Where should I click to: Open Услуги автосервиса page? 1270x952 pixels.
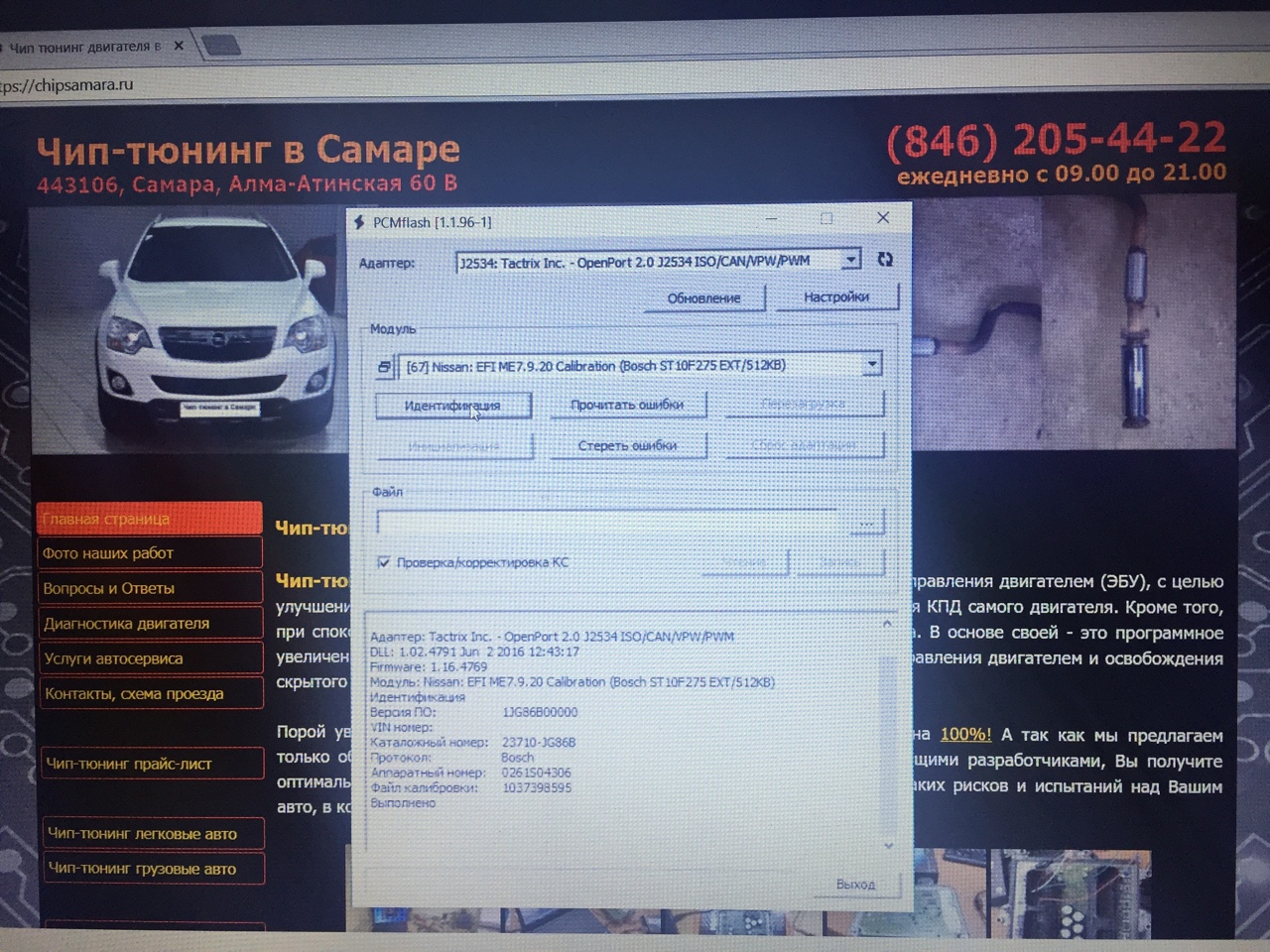pos(151,658)
